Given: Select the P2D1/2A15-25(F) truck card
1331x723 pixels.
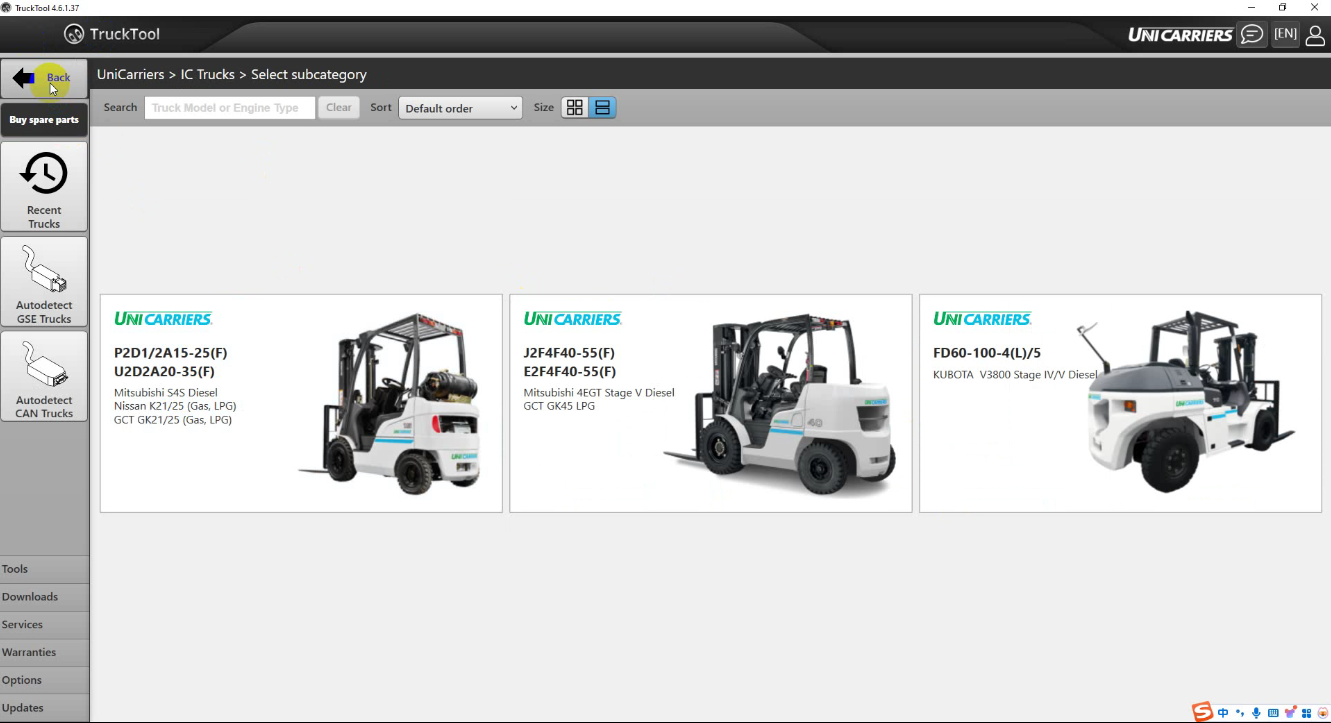Looking at the screenshot, I should click(x=301, y=403).
